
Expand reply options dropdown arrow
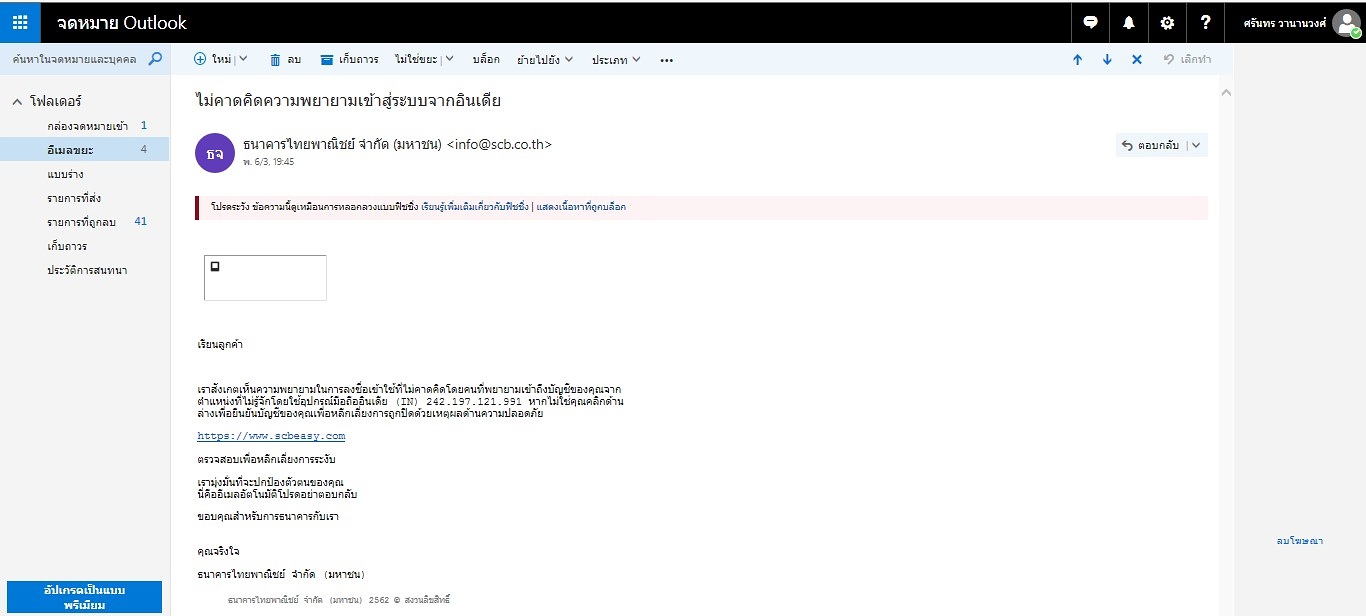pyautogui.click(x=1197, y=145)
